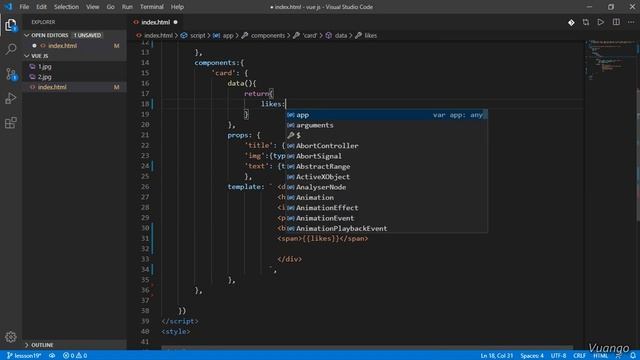640x360 pixels.
Task: Click the feedback icon in status bar
Action: [619, 356]
